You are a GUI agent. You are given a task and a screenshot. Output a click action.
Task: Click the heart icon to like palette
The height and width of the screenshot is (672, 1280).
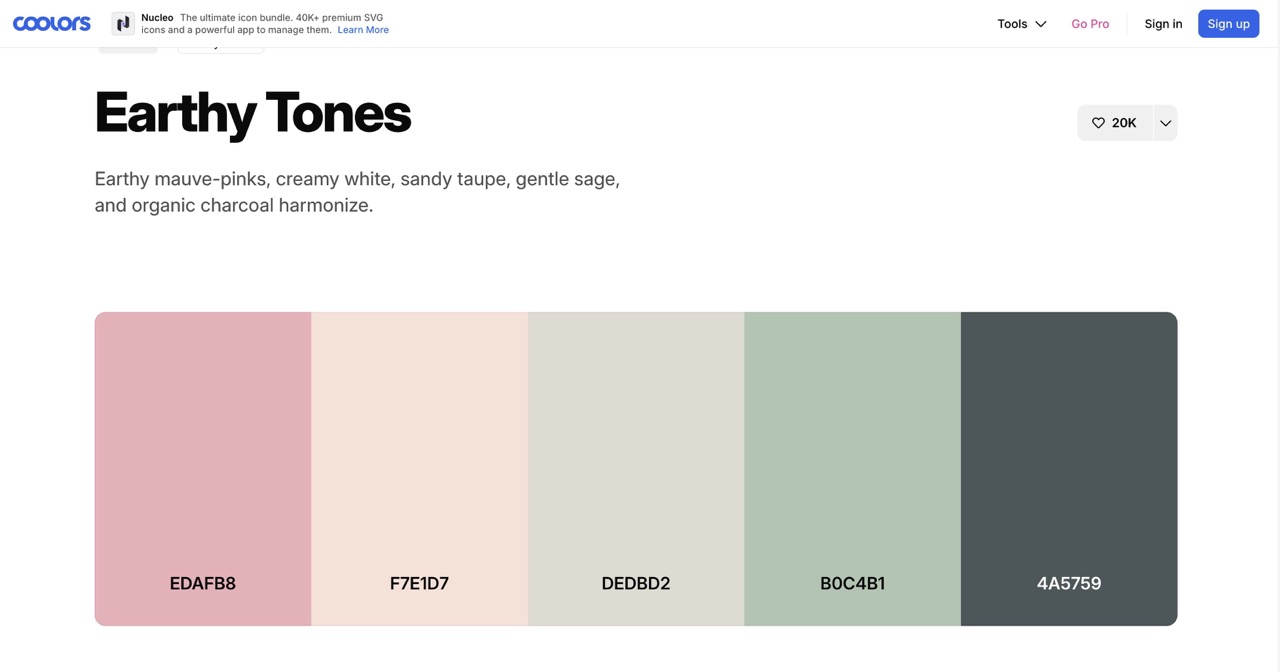click(1098, 123)
